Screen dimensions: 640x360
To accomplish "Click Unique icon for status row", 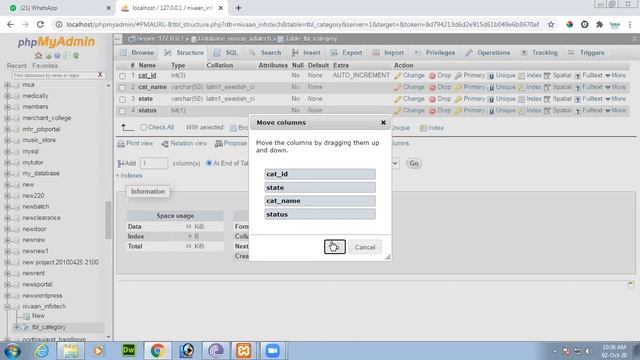I will (491, 111).
